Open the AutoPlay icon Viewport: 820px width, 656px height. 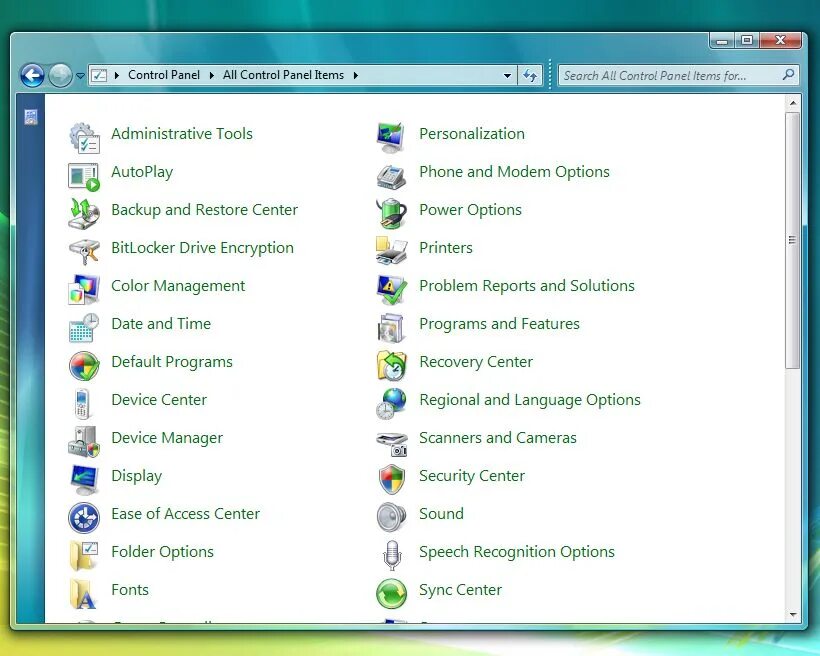click(x=84, y=177)
